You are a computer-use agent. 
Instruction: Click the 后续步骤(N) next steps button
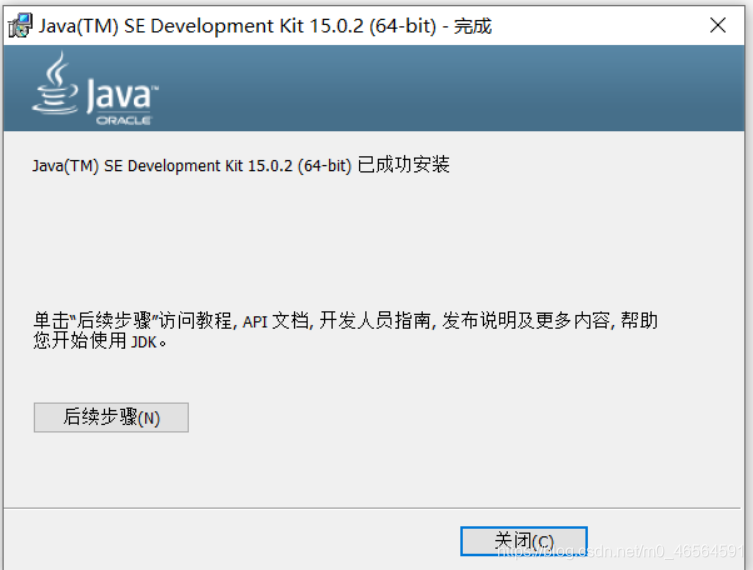tap(111, 417)
